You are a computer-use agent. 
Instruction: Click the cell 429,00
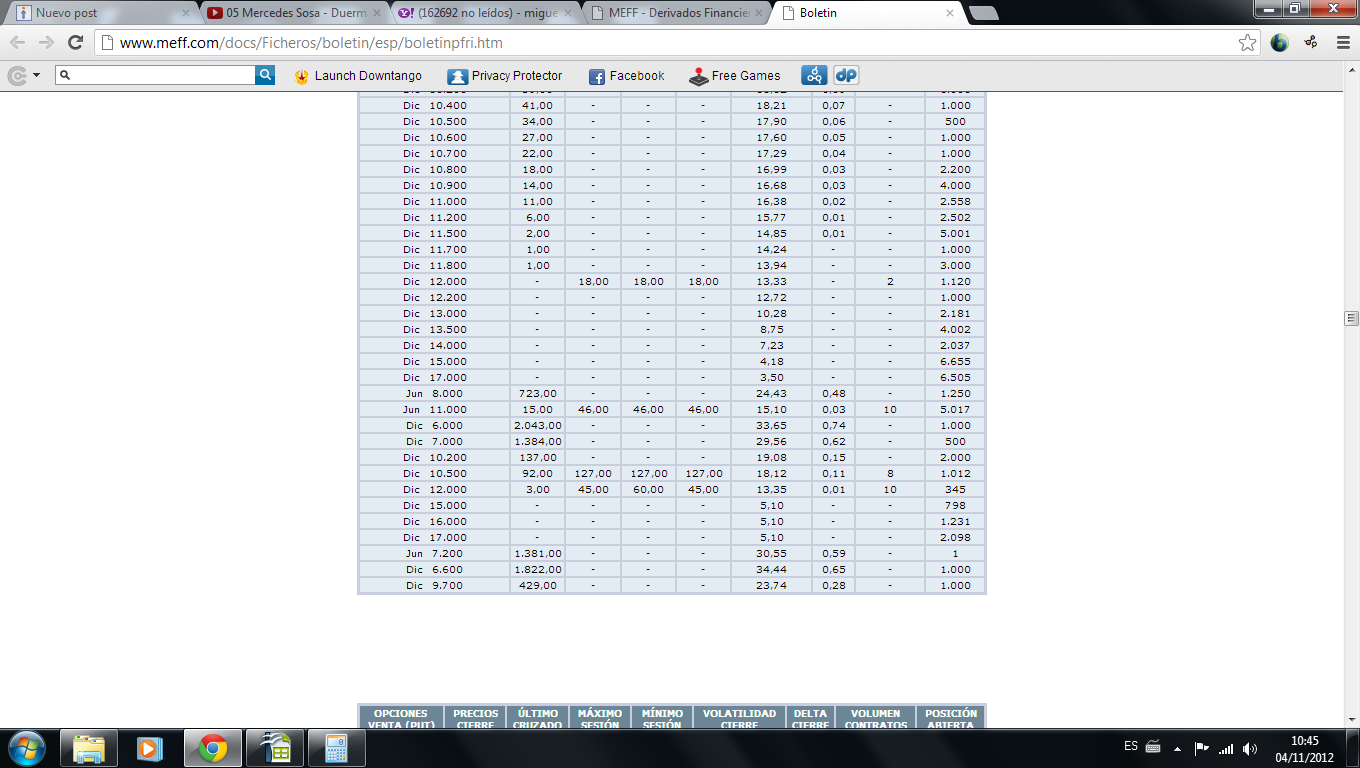[537, 585]
